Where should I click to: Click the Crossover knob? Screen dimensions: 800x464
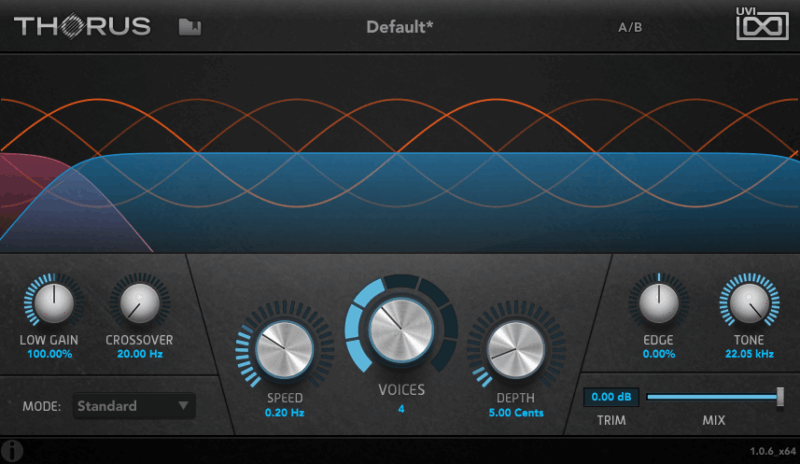(139, 301)
